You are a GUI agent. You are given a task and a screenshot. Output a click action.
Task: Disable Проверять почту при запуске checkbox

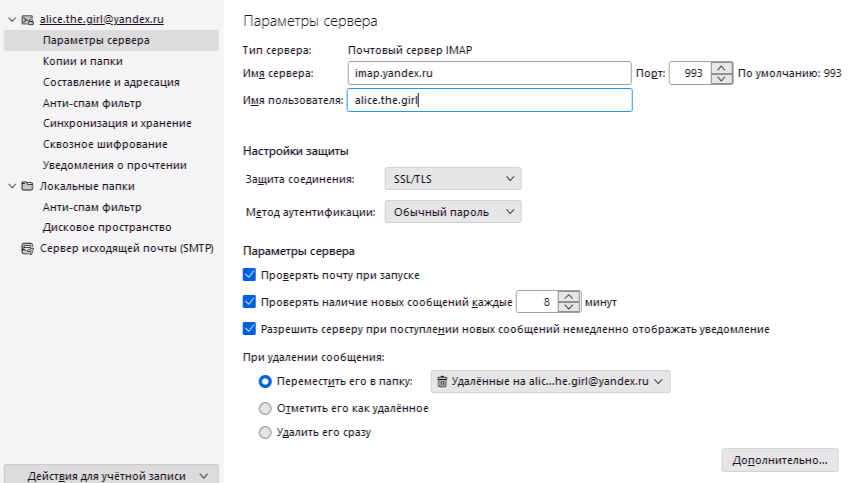point(250,274)
